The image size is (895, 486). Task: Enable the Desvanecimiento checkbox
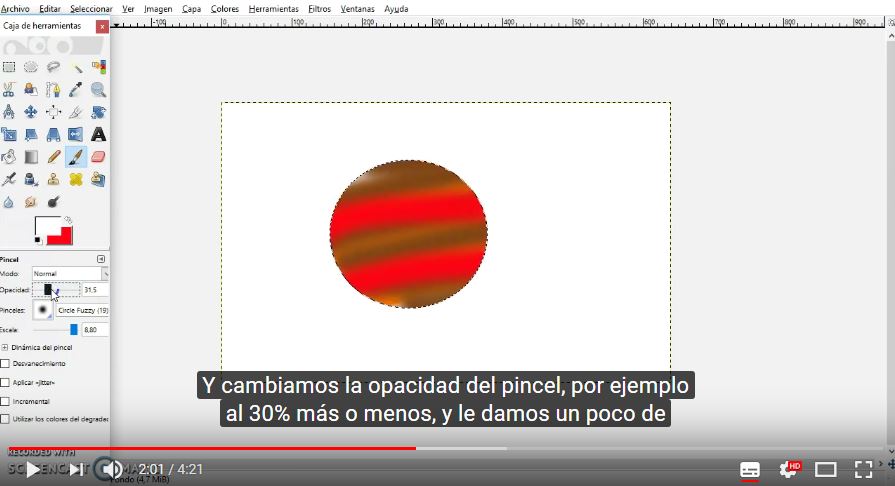pos(5,363)
